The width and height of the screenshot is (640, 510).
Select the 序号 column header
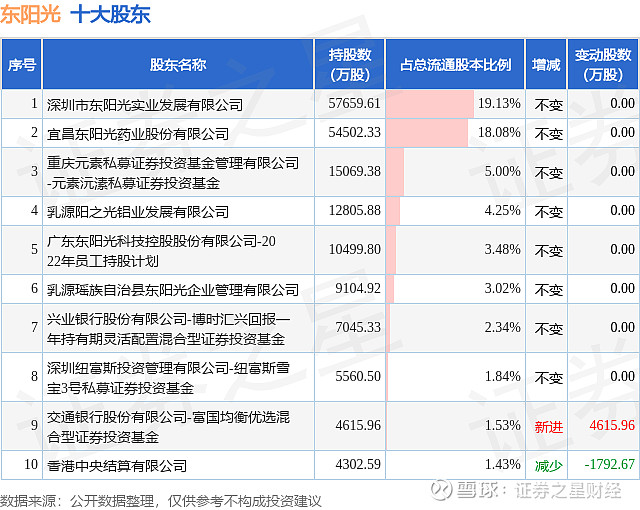(22, 64)
